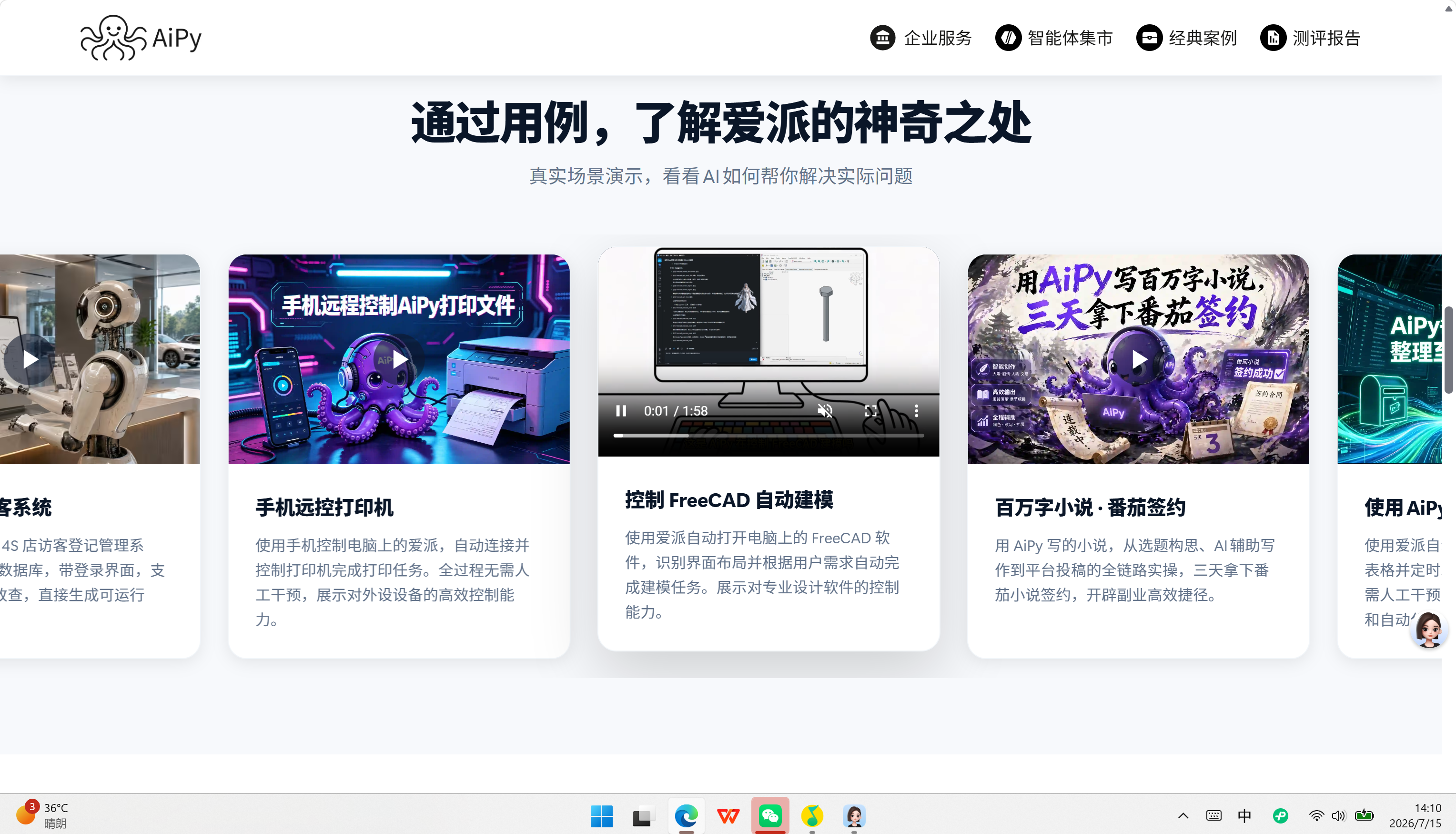Screen dimensions: 1456x834
Task: Switch to Microsoft Edge in the taskbar
Action: click(686, 816)
